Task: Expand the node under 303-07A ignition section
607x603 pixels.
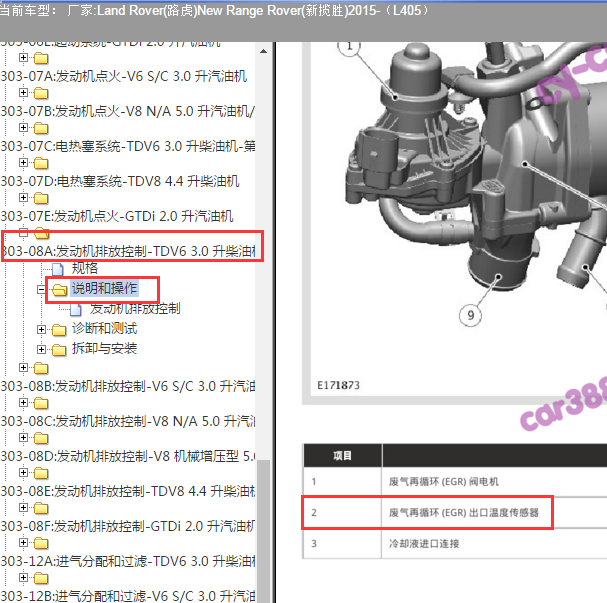Action: [24, 93]
